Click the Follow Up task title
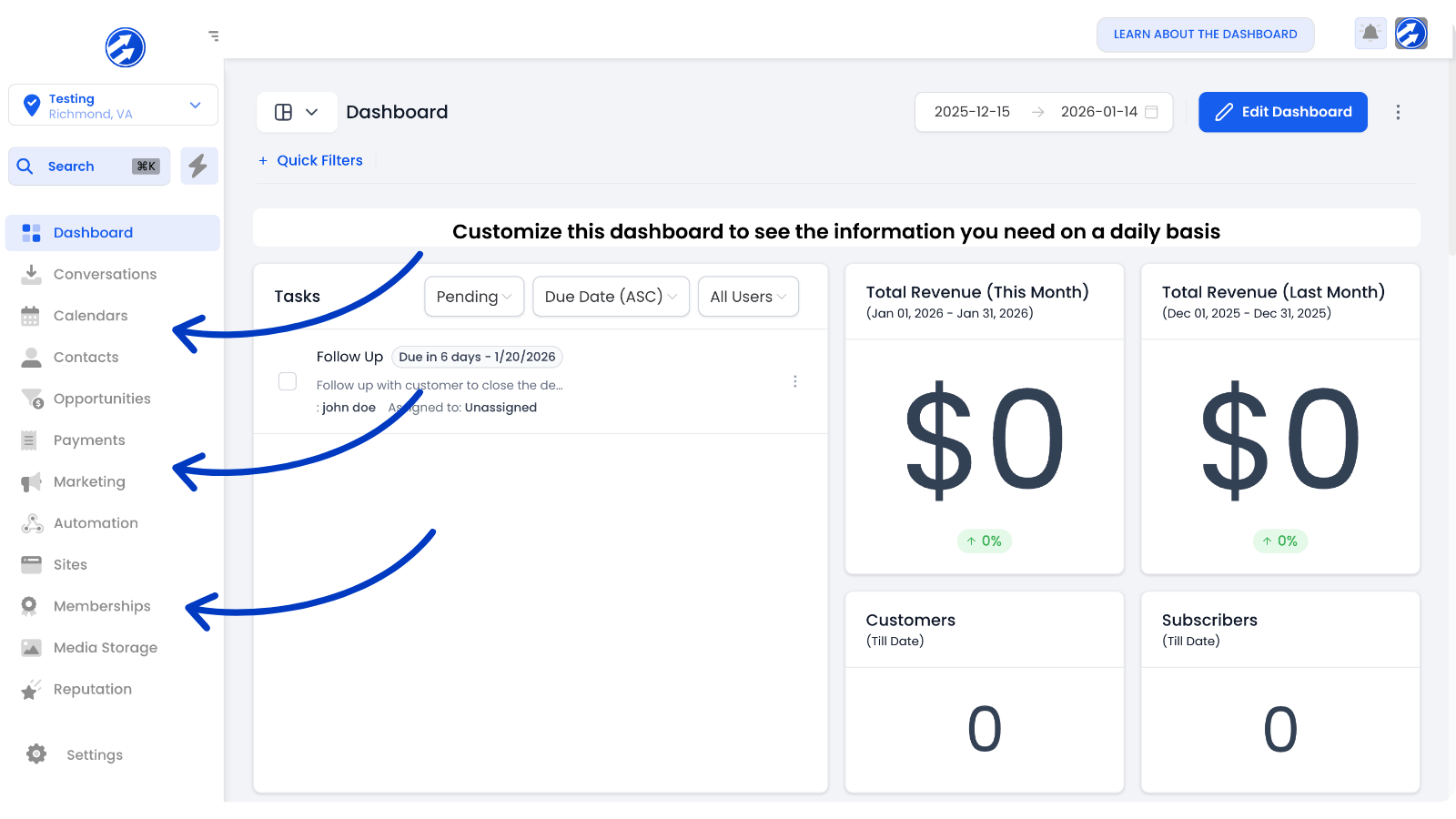Viewport: 1456px width, 819px height. pyautogui.click(x=349, y=357)
